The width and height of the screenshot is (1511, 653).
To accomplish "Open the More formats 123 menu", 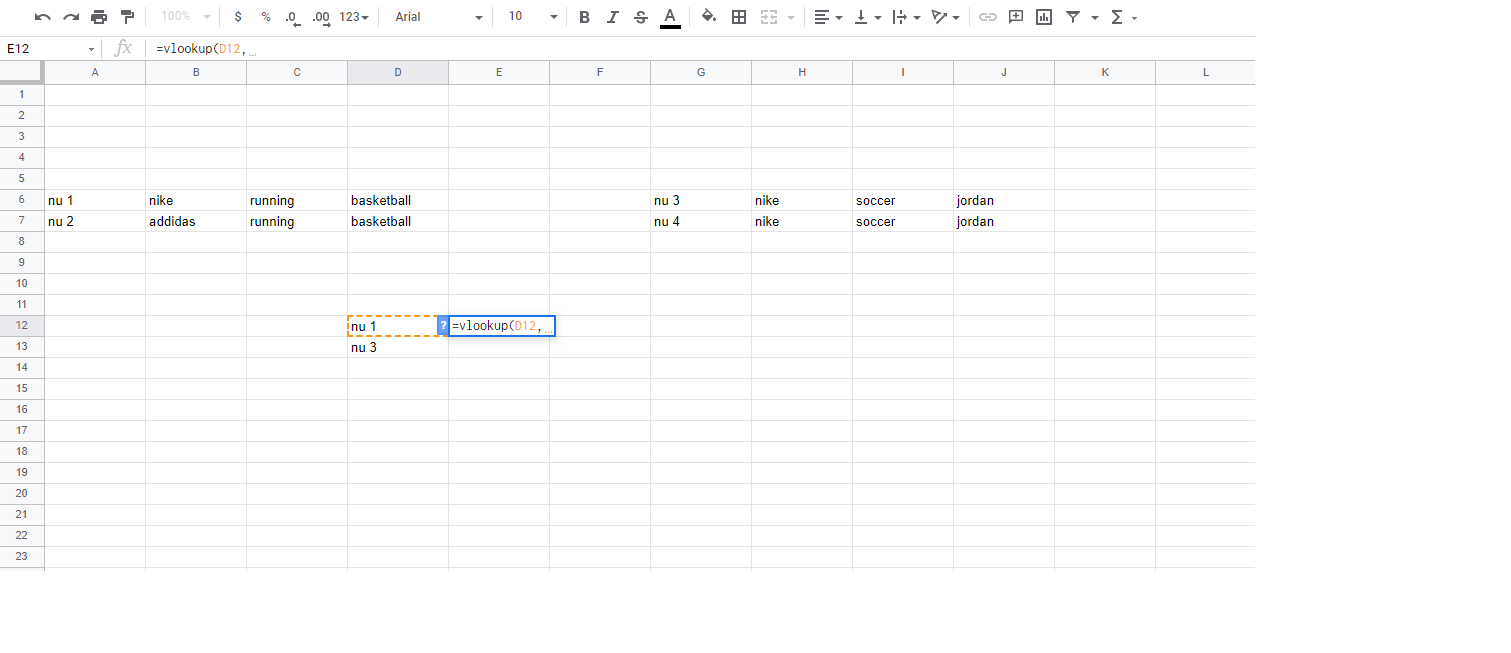I will [349, 17].
